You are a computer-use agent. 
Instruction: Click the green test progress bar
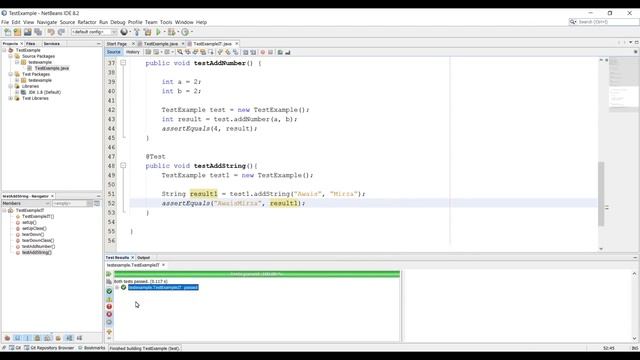point(257,274)
